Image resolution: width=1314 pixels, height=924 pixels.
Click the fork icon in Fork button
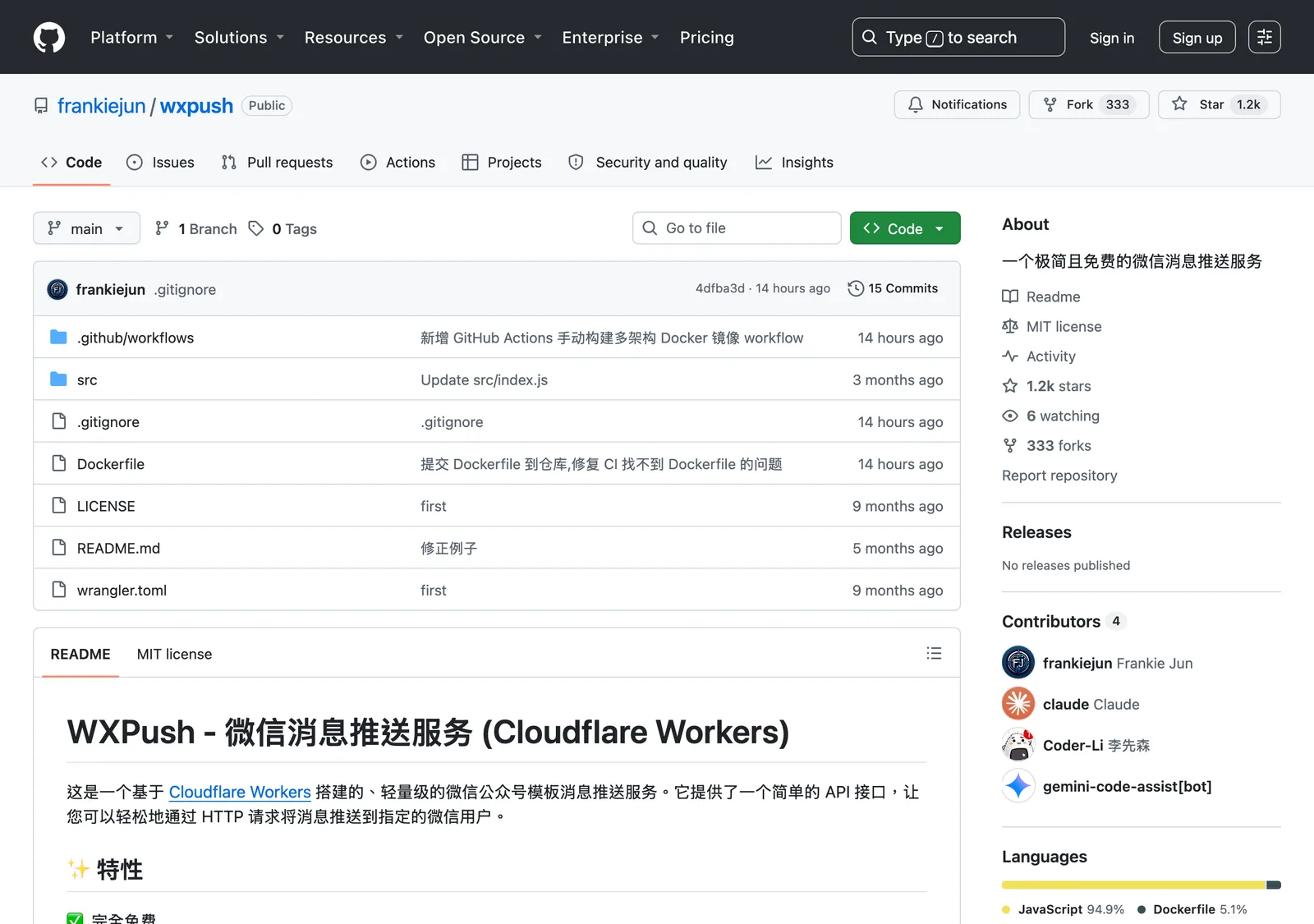pos(1050,104)
